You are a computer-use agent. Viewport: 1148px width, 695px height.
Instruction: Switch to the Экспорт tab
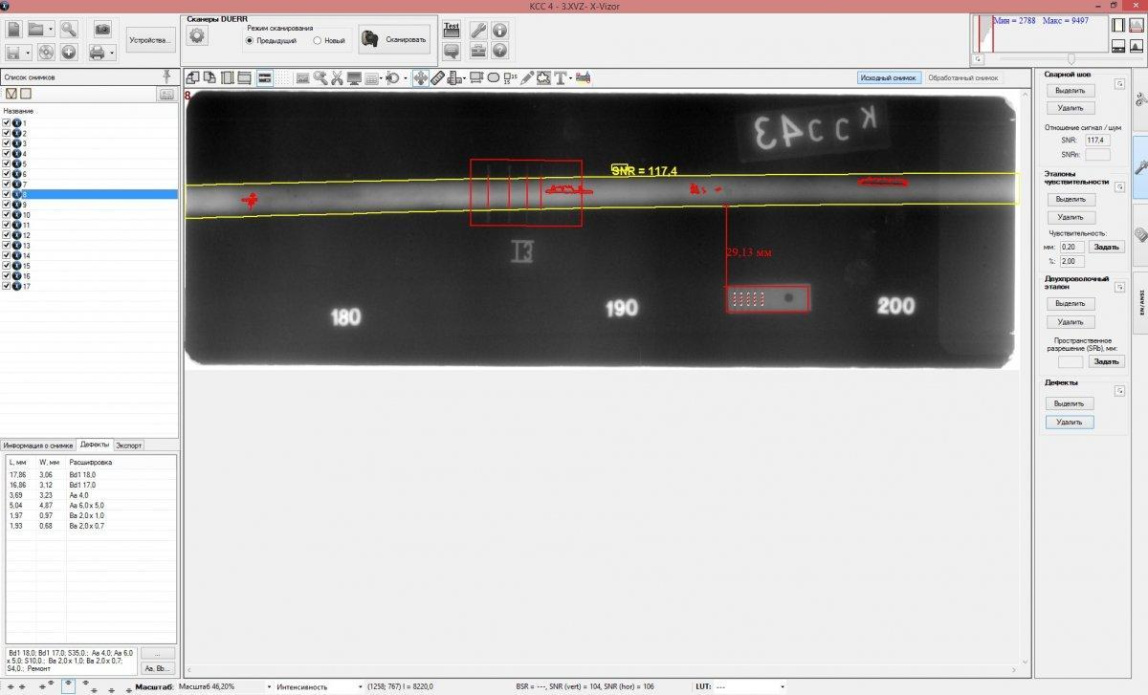(x=129, y=444)
